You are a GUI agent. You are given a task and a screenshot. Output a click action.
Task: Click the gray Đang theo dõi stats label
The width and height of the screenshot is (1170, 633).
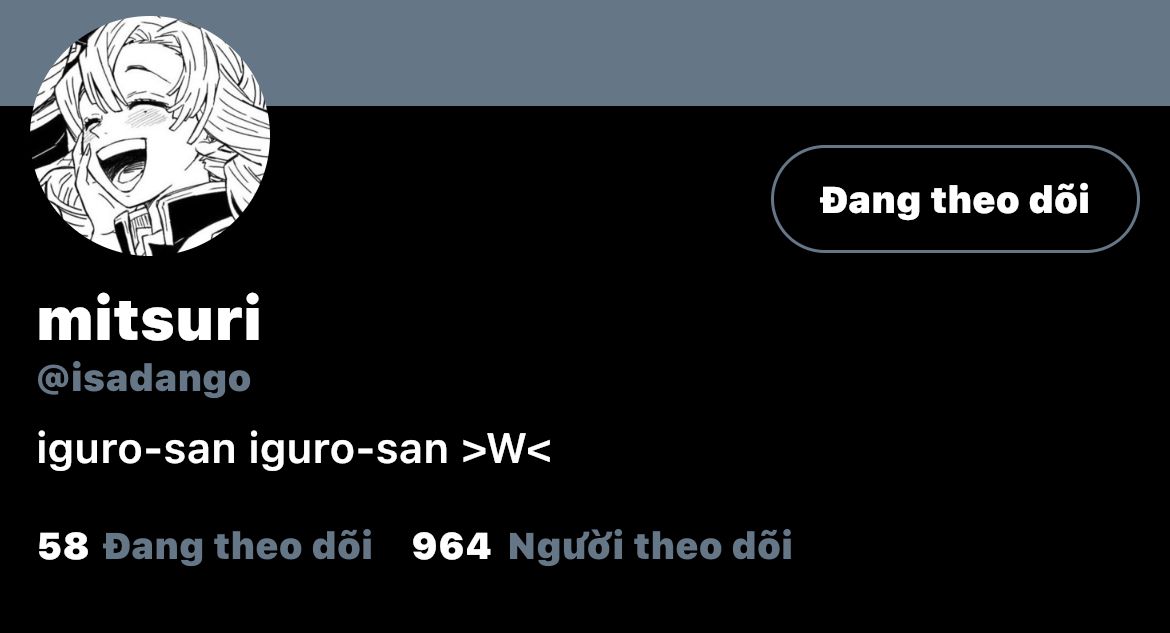pyautogui.click(x=238, y=546)
